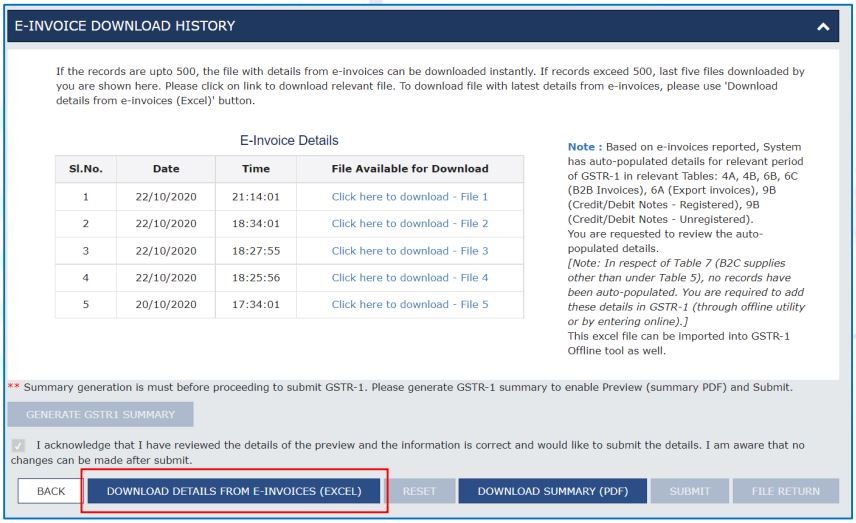Toggle the acknowledgement checkbox
Screen dimensions: 856x523
pos(18,445)
